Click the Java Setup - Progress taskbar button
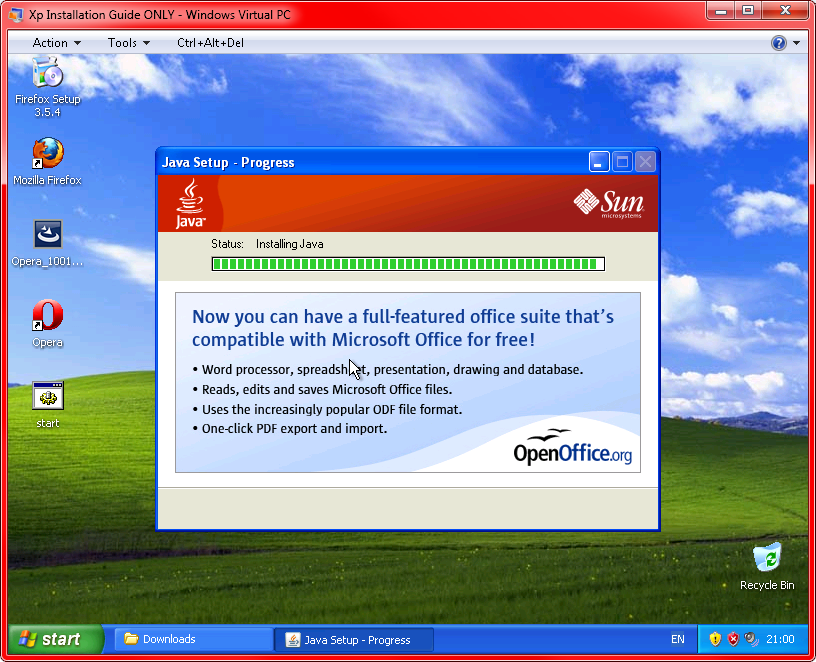816x662 pixels. (x=354, y=640)
